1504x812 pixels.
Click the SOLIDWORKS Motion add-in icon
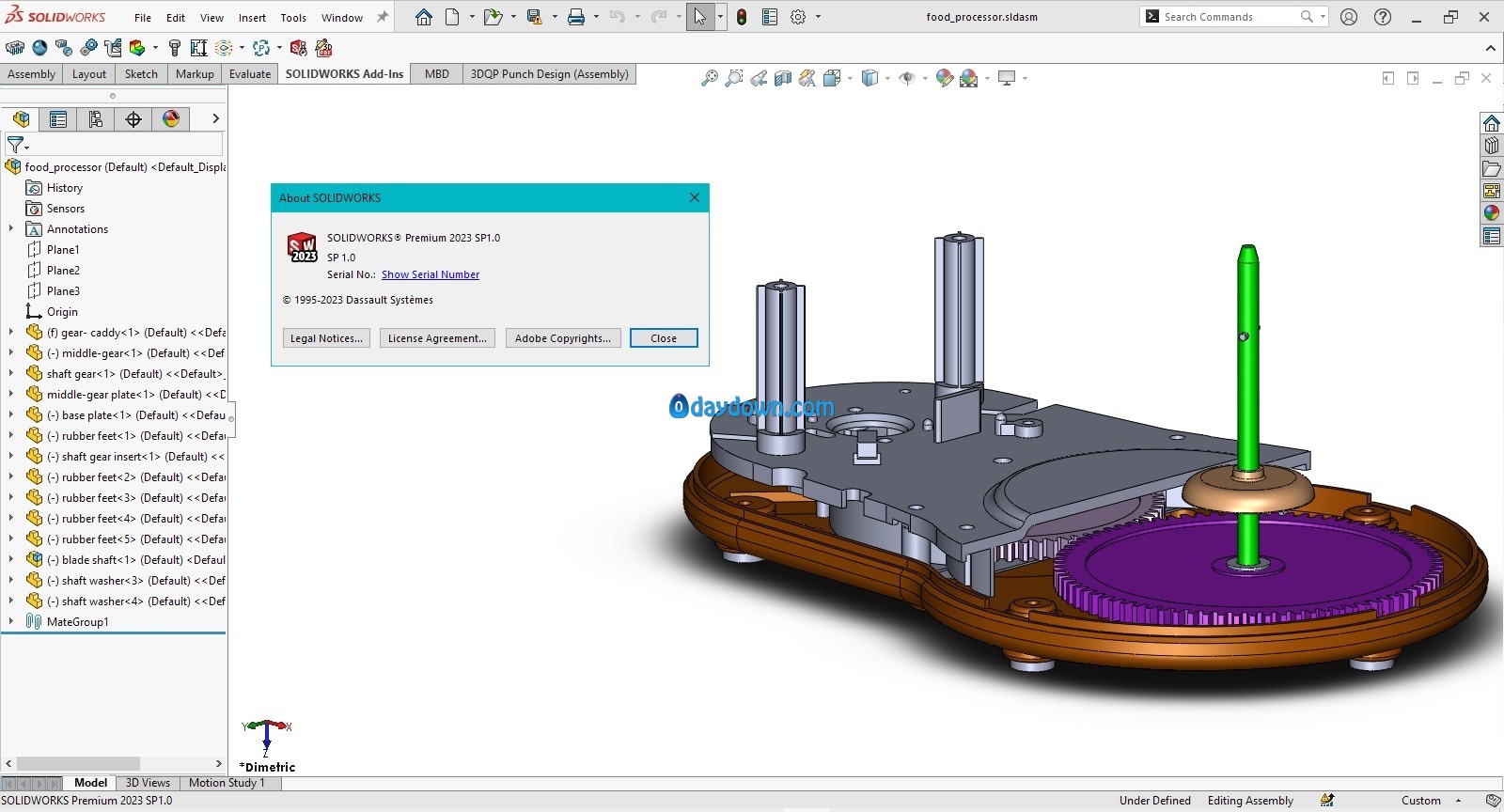88,48
